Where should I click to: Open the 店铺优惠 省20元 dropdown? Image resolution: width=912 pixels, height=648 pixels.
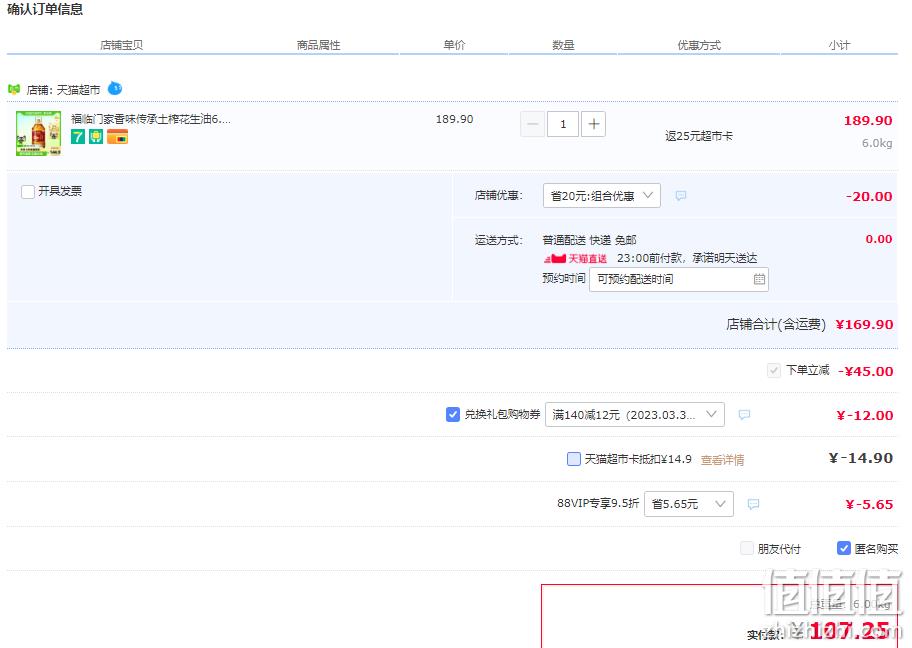(x=601, y=195)
